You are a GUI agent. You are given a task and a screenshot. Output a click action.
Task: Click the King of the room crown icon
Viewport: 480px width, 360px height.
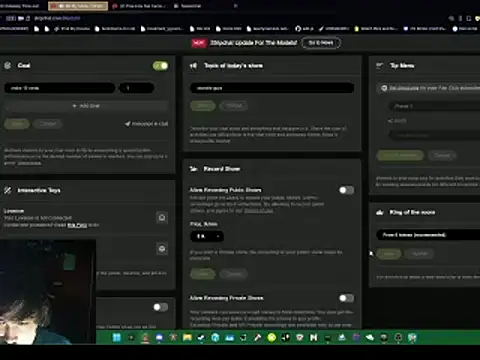380,212
